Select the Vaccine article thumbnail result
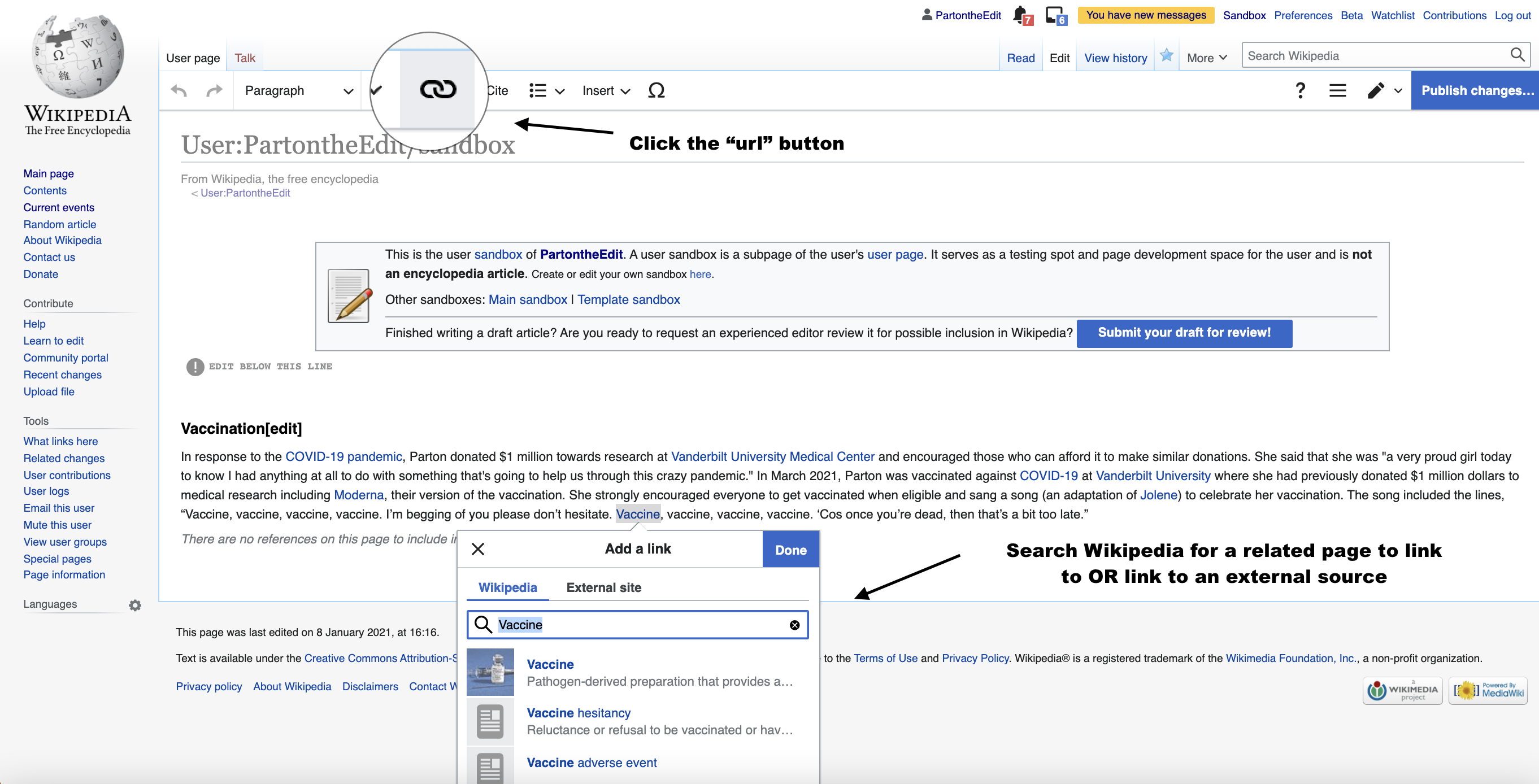The width and height of the screenshot is (1539, 784). tap(490, 672)
